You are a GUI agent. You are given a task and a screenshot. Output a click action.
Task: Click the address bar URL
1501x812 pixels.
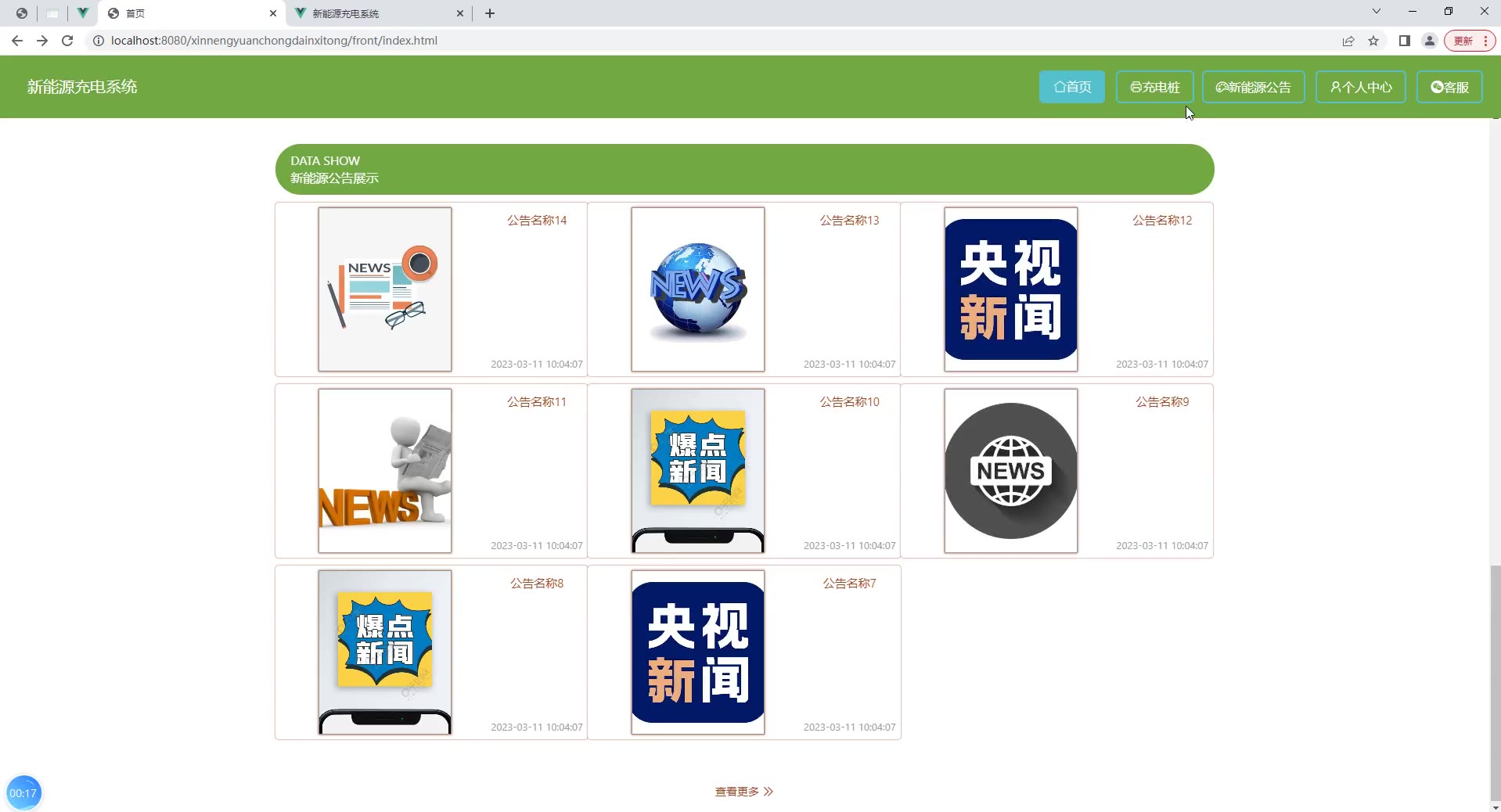(274, 41)
